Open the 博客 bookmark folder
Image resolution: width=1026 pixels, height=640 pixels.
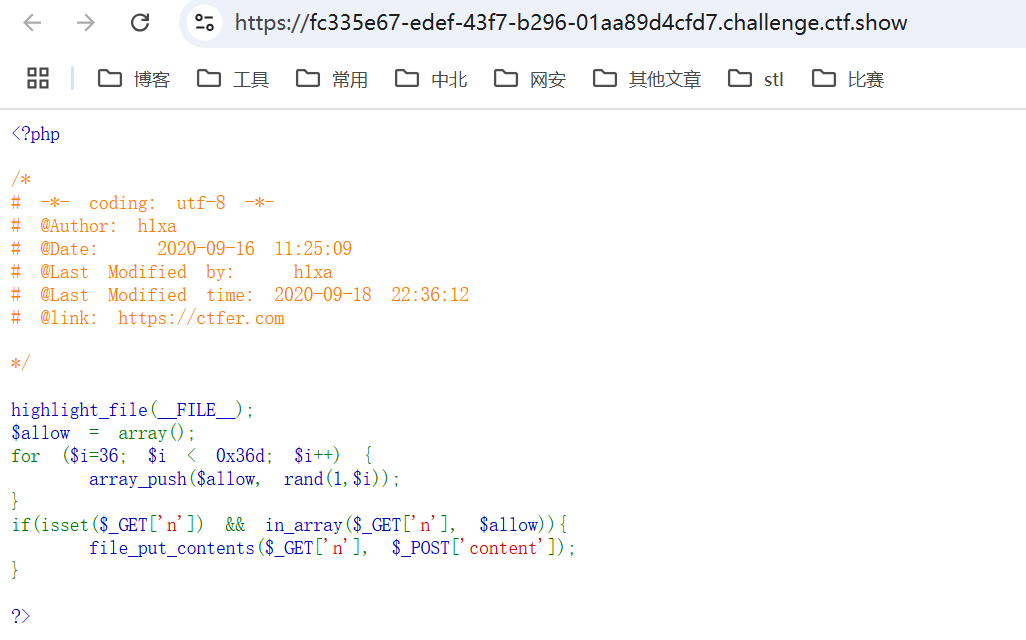[x=134, y=79]
